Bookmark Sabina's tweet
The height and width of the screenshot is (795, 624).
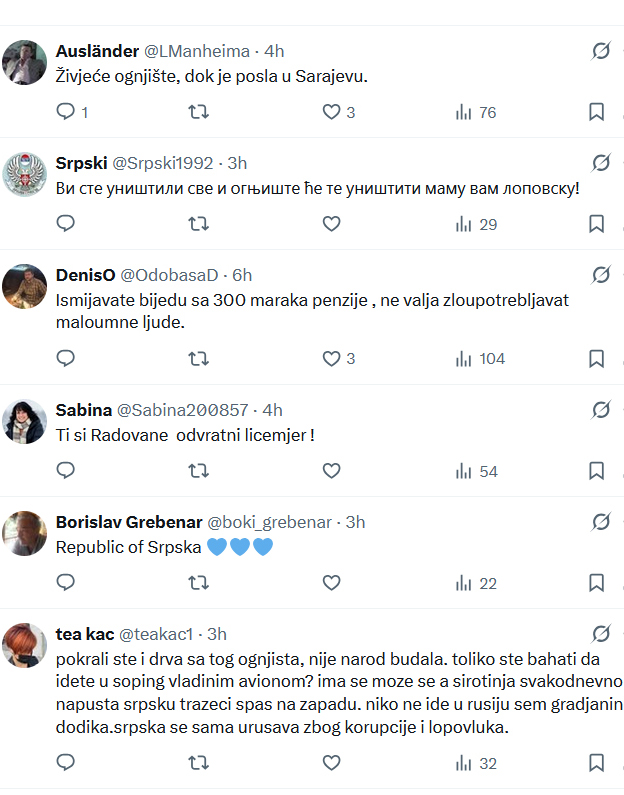tap(596, 470)
